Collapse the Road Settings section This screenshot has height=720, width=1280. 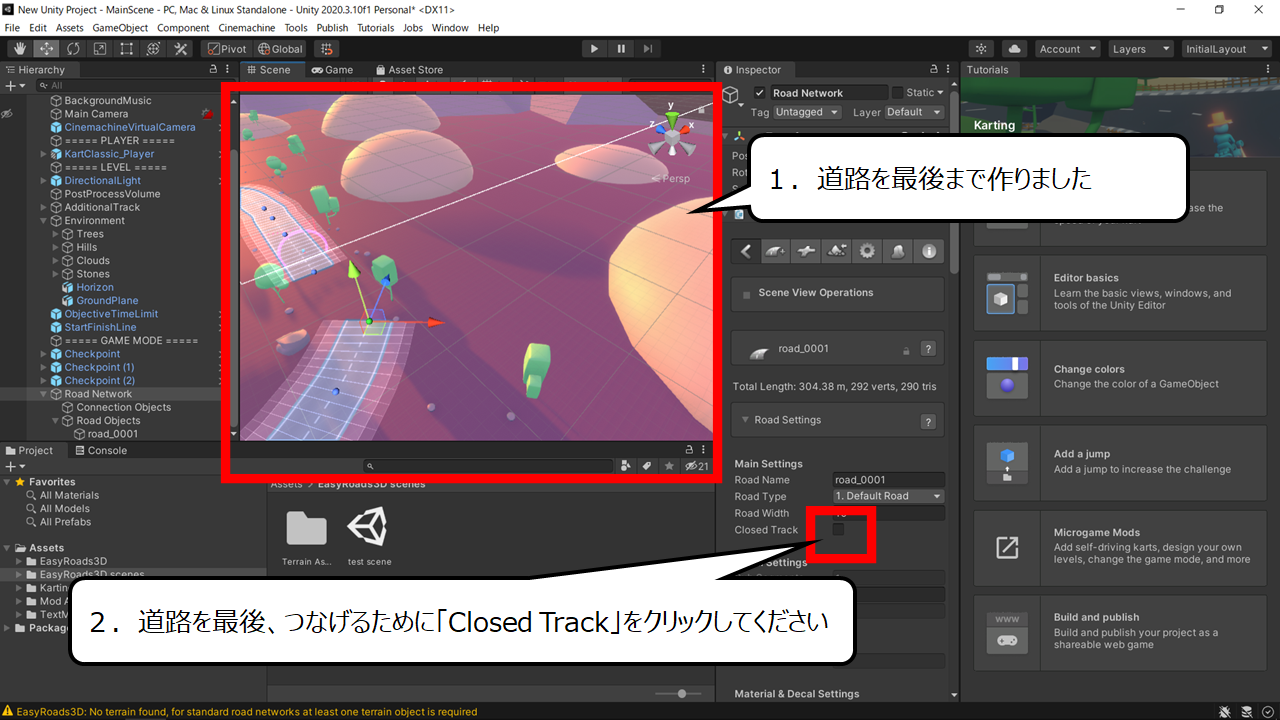pos(745,420)
